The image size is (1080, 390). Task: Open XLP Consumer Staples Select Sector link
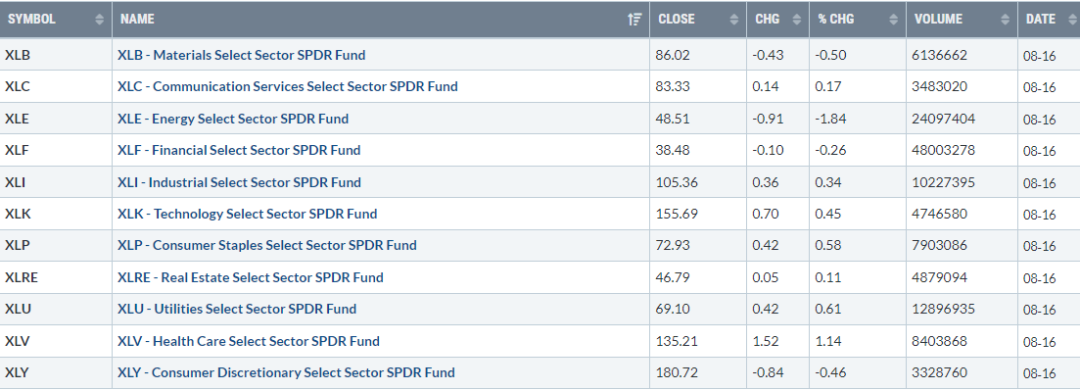click(x=267, y=245)
